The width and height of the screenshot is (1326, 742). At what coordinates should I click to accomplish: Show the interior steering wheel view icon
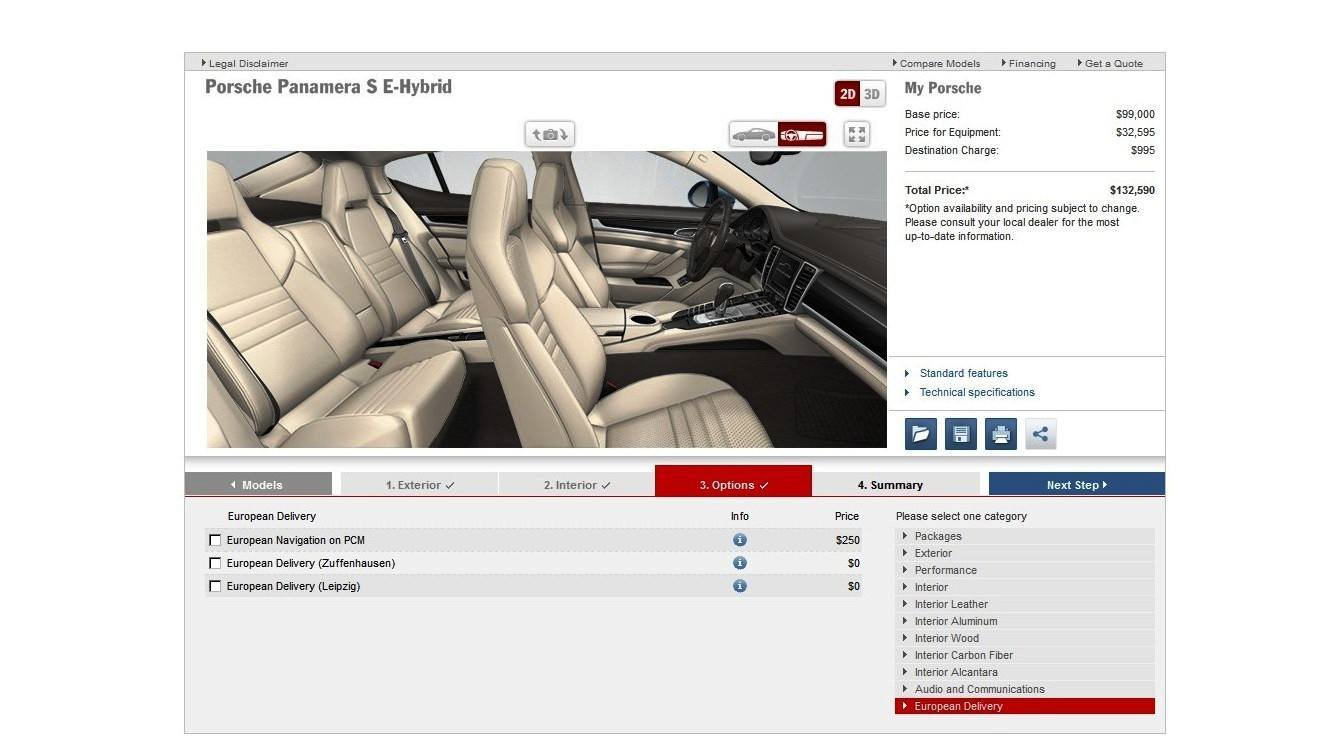802,134
